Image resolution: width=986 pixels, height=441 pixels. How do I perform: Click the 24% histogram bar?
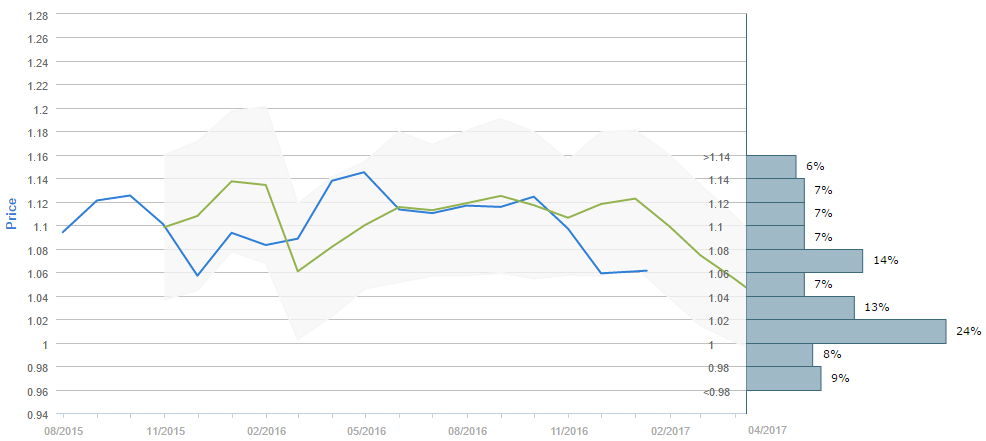(x=846, y=331)
